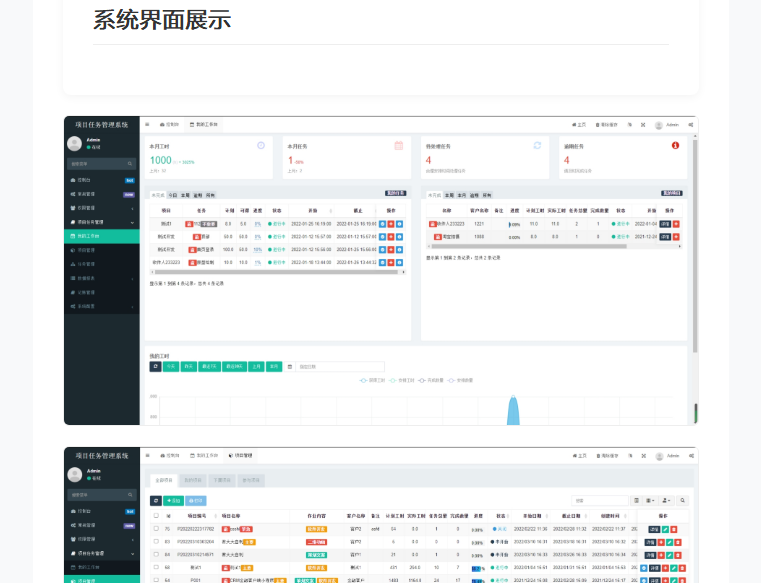761x583 pixels.
Task: Click the project panel horizontal scrollbar
Action: click(x=529, y=246)
